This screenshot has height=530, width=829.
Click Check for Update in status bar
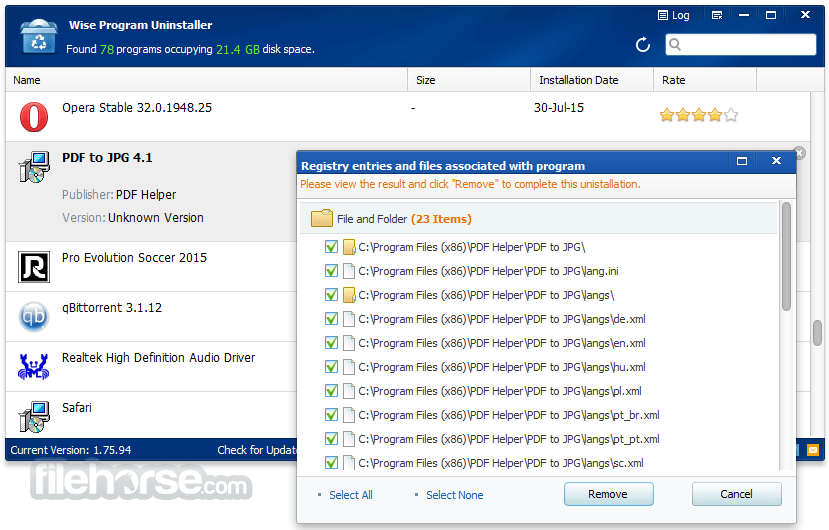point(257,450)
